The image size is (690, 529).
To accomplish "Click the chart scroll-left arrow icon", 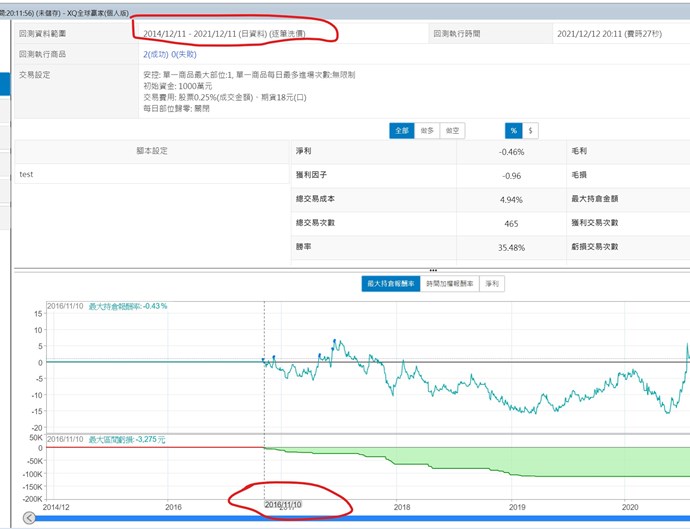I will click(29, 517).
